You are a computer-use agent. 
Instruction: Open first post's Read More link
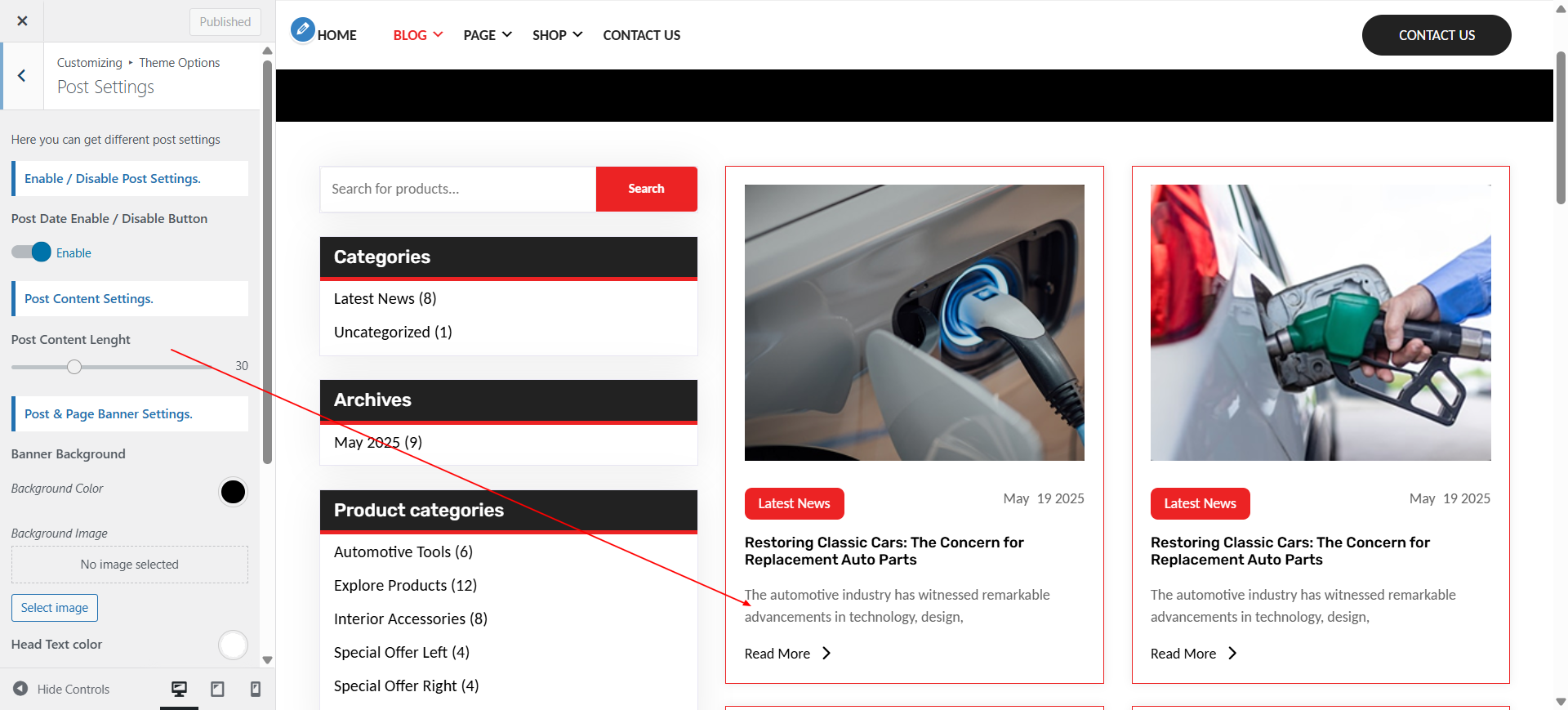pos(777,654)
